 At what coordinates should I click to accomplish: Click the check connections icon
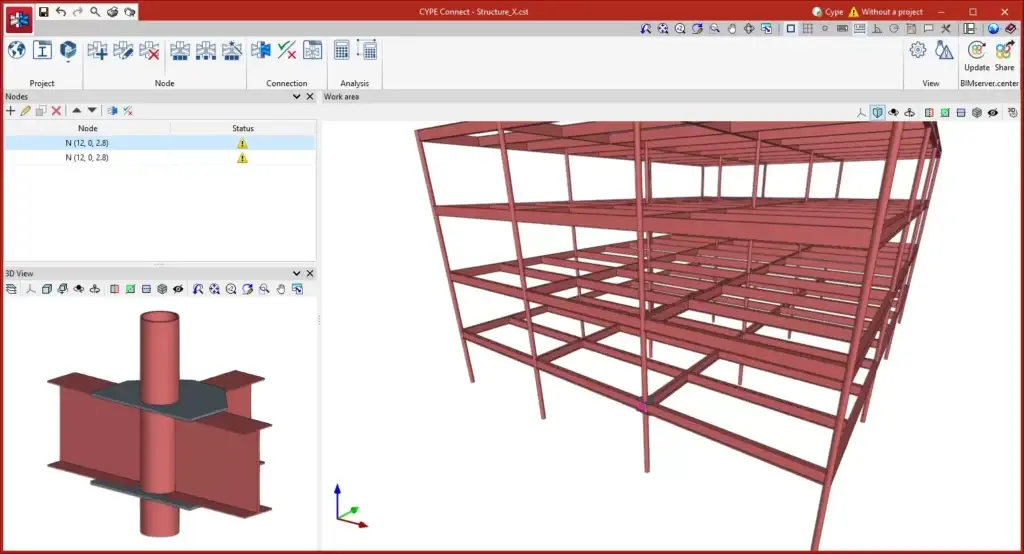pyautogui.click(x=286, y=50)
